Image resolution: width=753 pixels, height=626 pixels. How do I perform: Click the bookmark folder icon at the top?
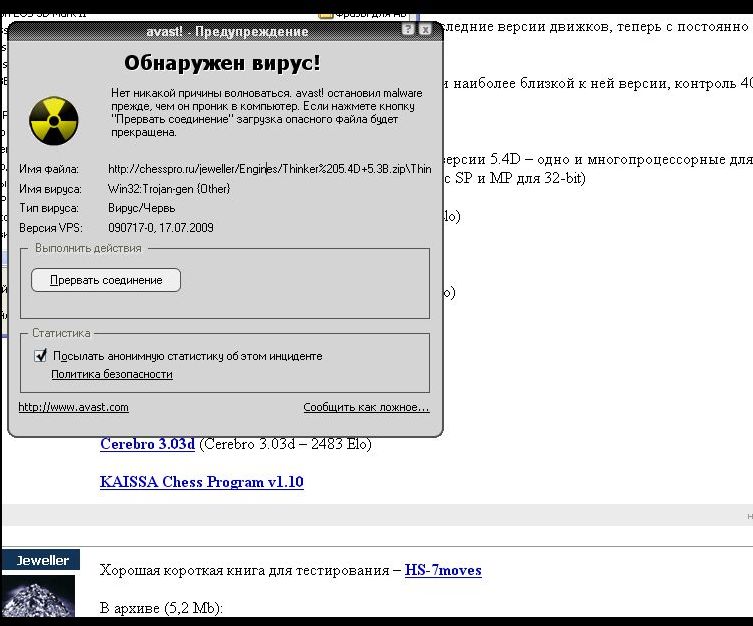(326, 15)
